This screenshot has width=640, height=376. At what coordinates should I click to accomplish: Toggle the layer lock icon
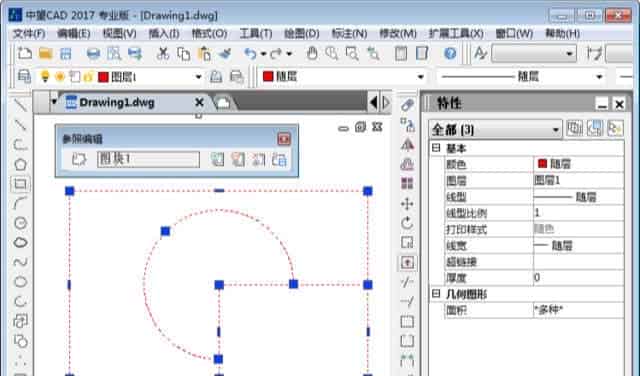(x=88, y=76)
